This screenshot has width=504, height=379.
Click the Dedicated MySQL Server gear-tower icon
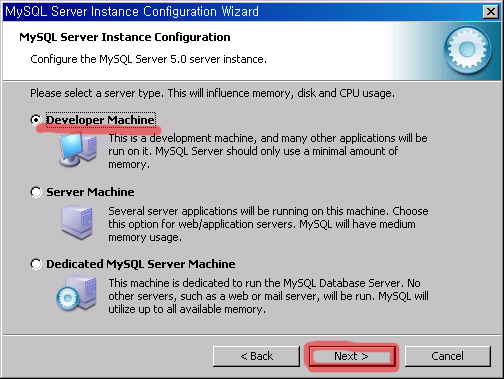click(x=77, y=294)
